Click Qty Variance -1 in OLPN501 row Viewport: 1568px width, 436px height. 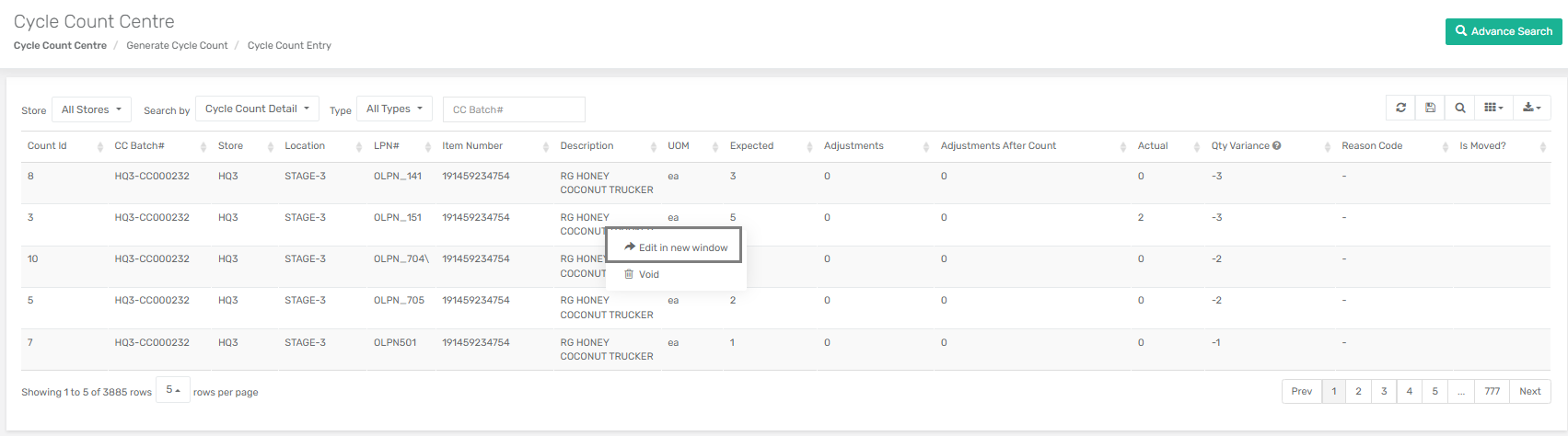pos(1216,342)
